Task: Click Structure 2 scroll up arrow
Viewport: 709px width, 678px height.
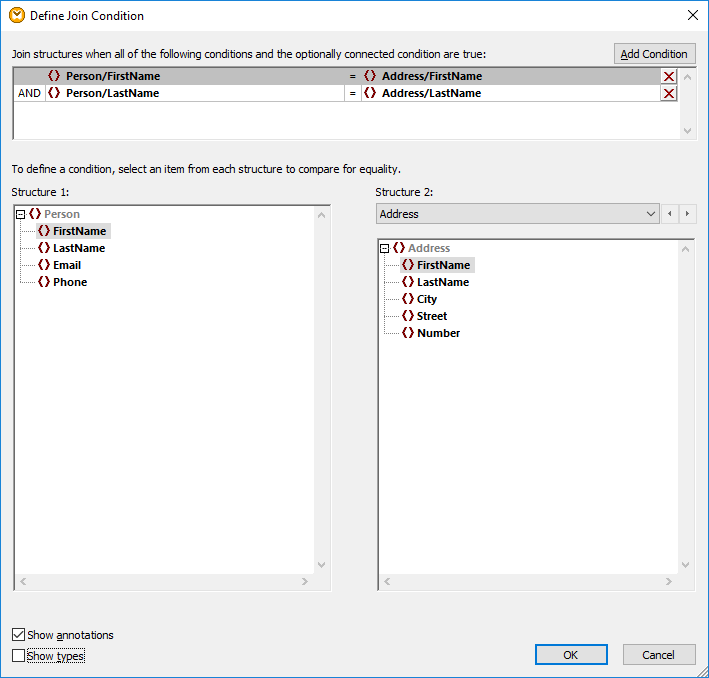Action: (x=685, y=249)
